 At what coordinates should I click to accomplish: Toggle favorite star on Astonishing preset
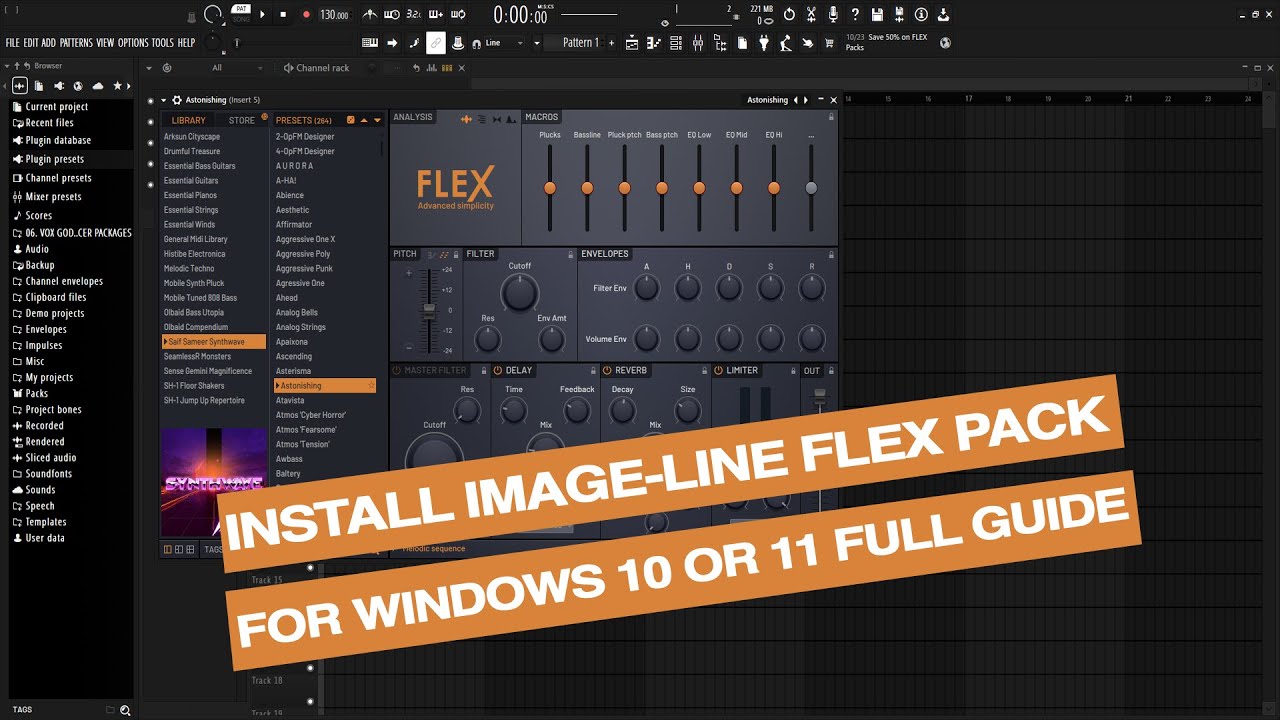pyautogui.click(x=371, y=386)
